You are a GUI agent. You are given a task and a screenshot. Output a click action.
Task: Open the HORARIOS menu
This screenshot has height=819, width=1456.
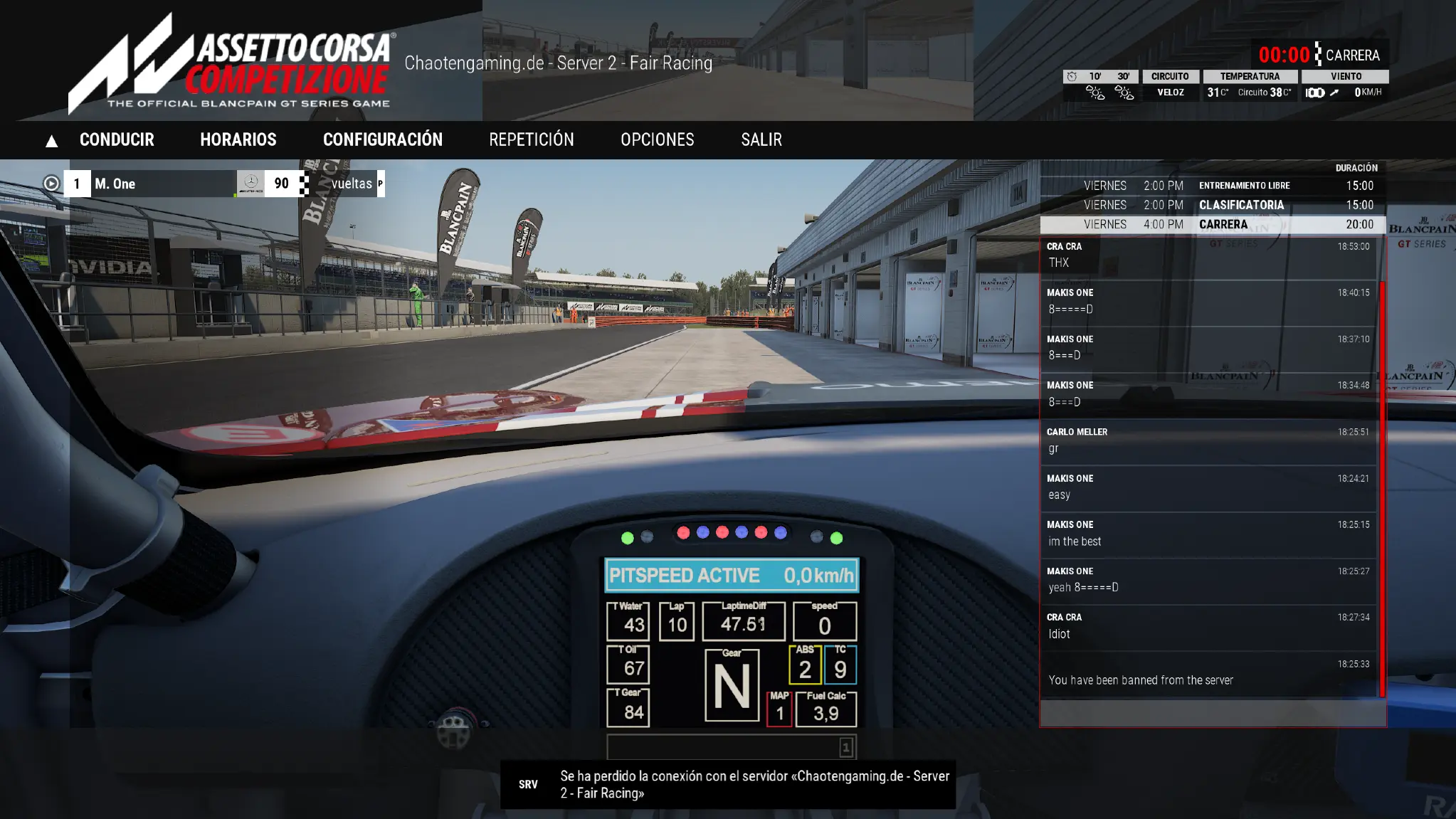point(238,139)
